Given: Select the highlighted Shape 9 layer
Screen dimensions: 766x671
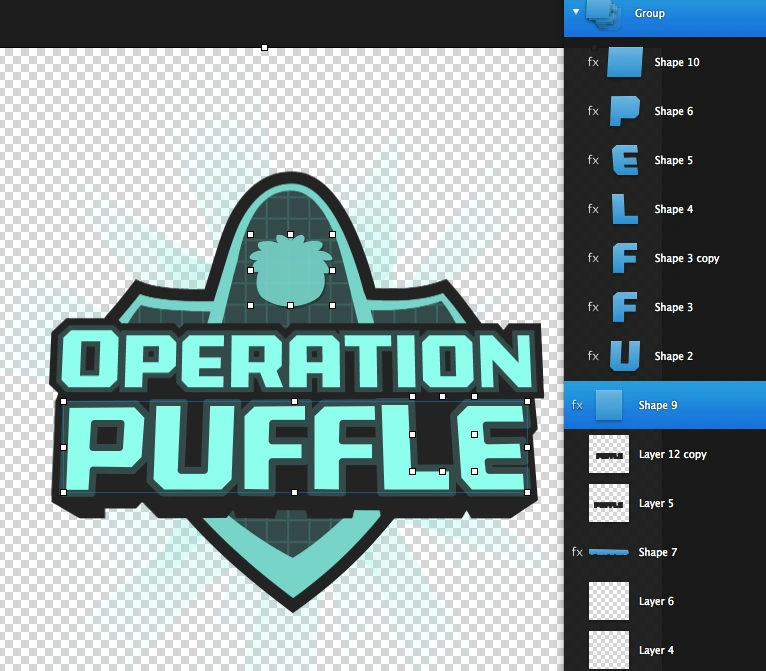Looking at the screenshot, I should click(665, 405).
